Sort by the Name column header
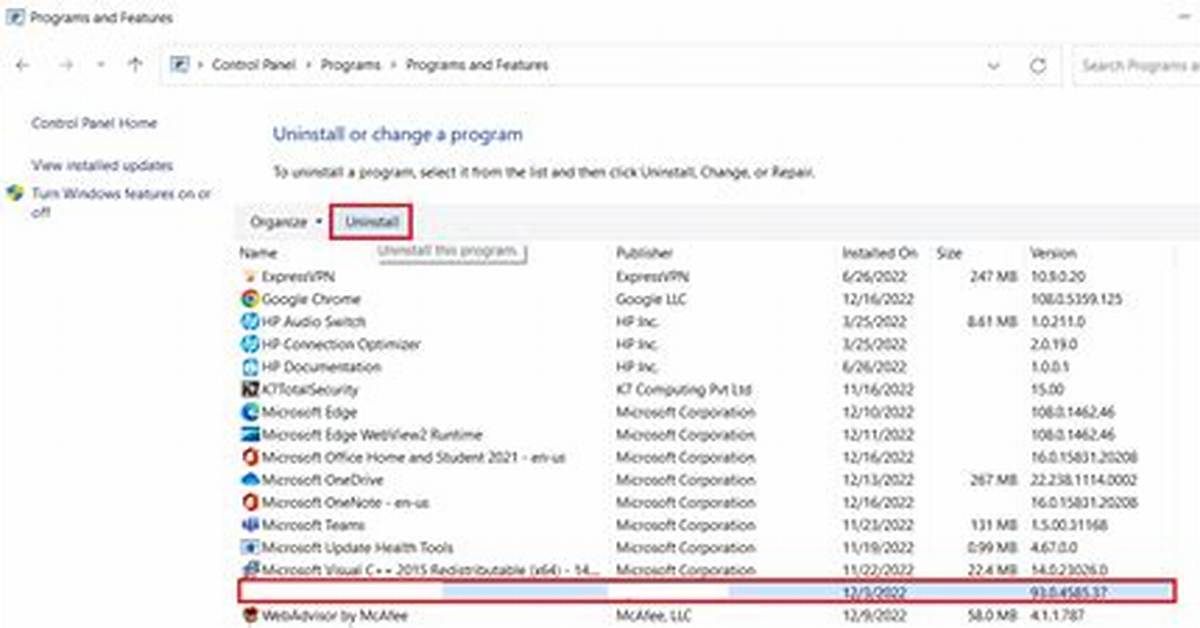The image size is (1200, 628). pos(257,253)
